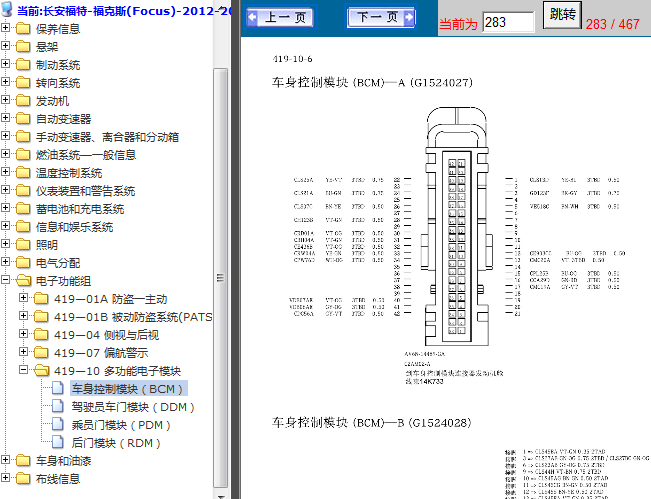
Task: Collapse the 419—10 多功能电子模块 node
Action: click(24, 369)
